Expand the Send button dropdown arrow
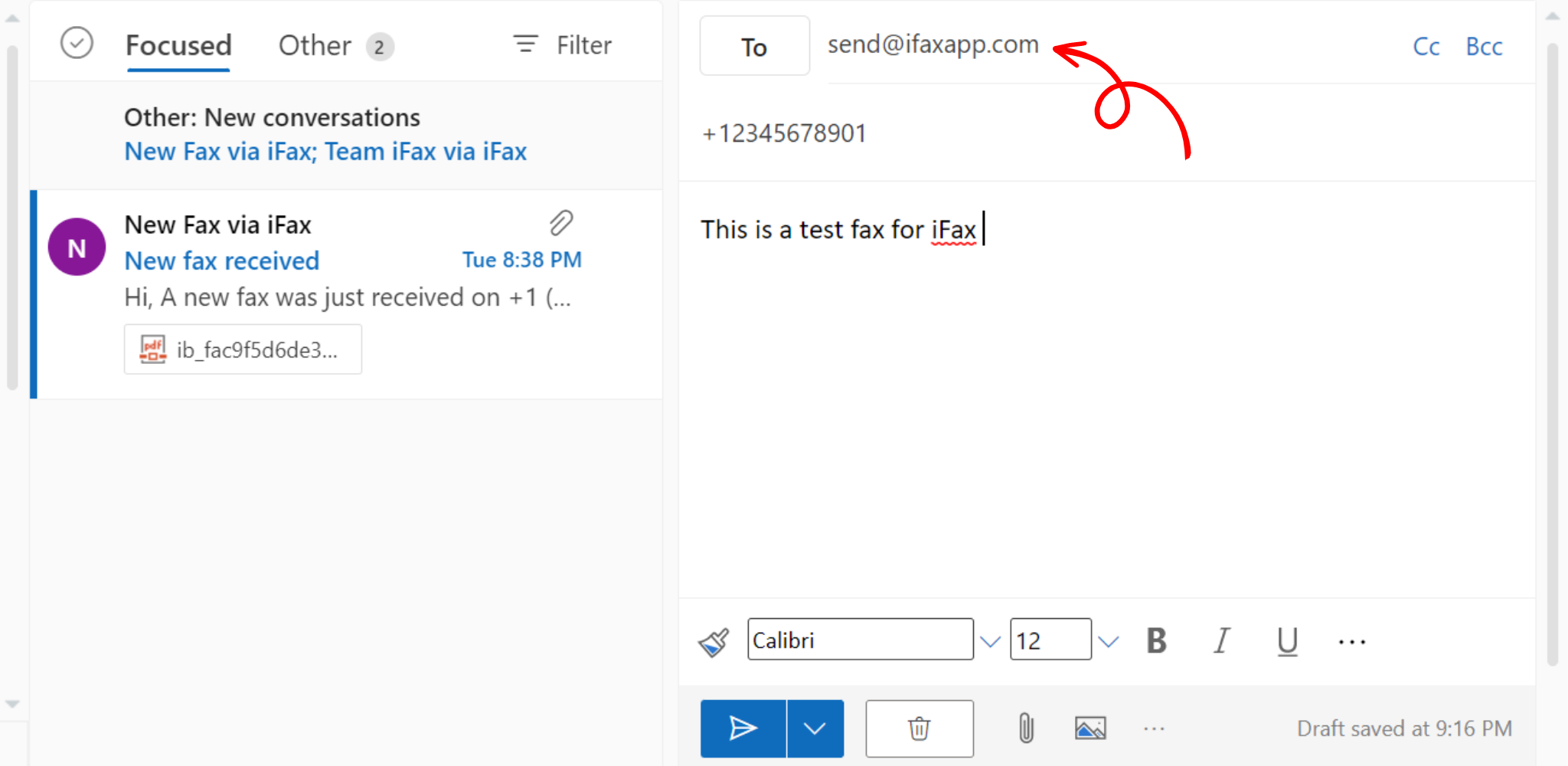The height and width of the screenshot is (766, 1568). 815,728
